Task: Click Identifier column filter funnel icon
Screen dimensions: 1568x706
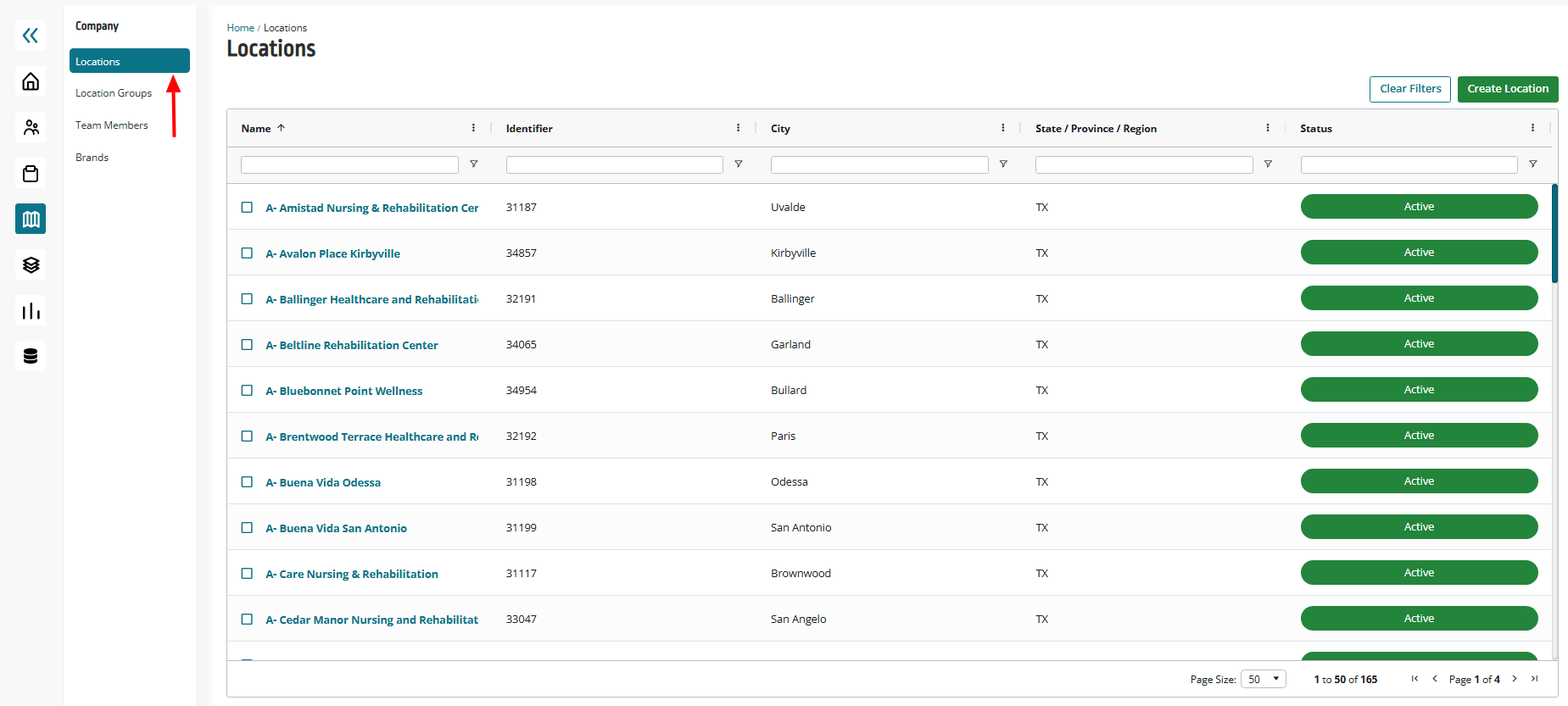Action: (739, 164)
